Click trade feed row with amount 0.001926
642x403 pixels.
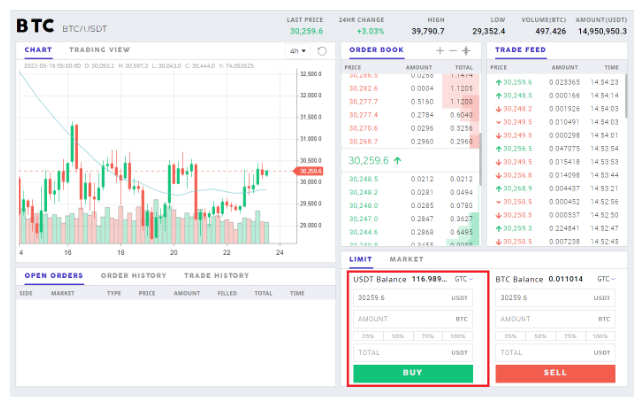click(x=556, y=109)
